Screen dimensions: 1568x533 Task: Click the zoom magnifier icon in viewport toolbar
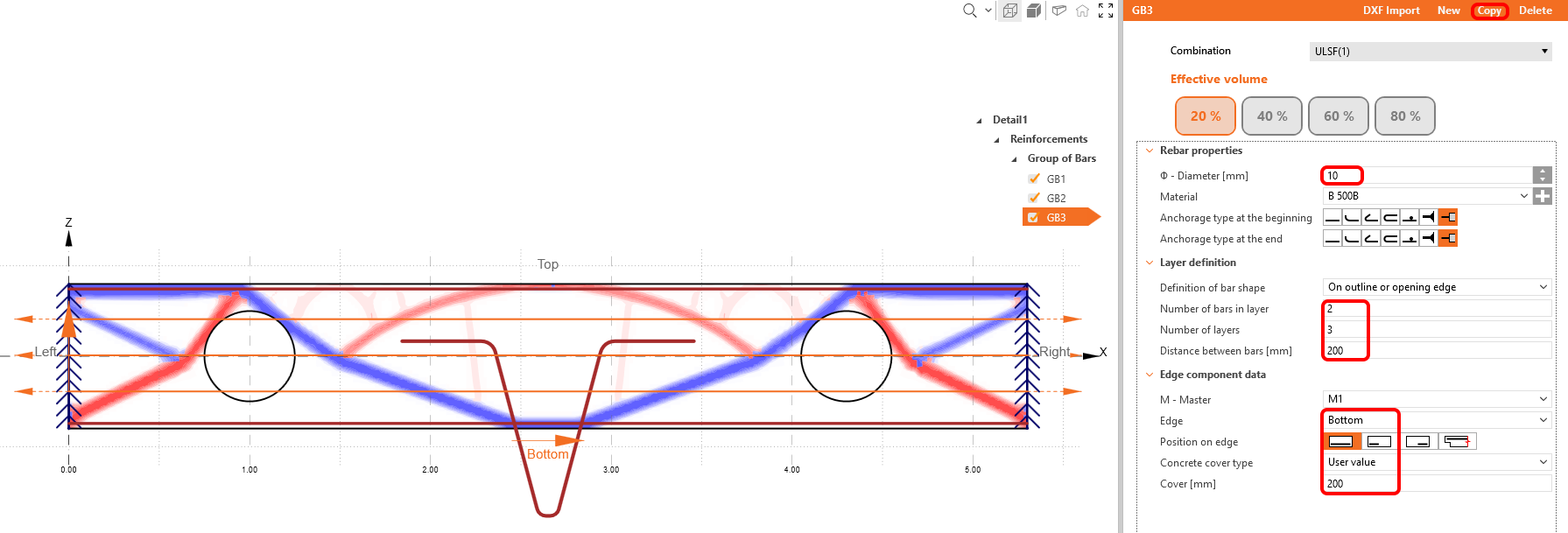point(969,11)
